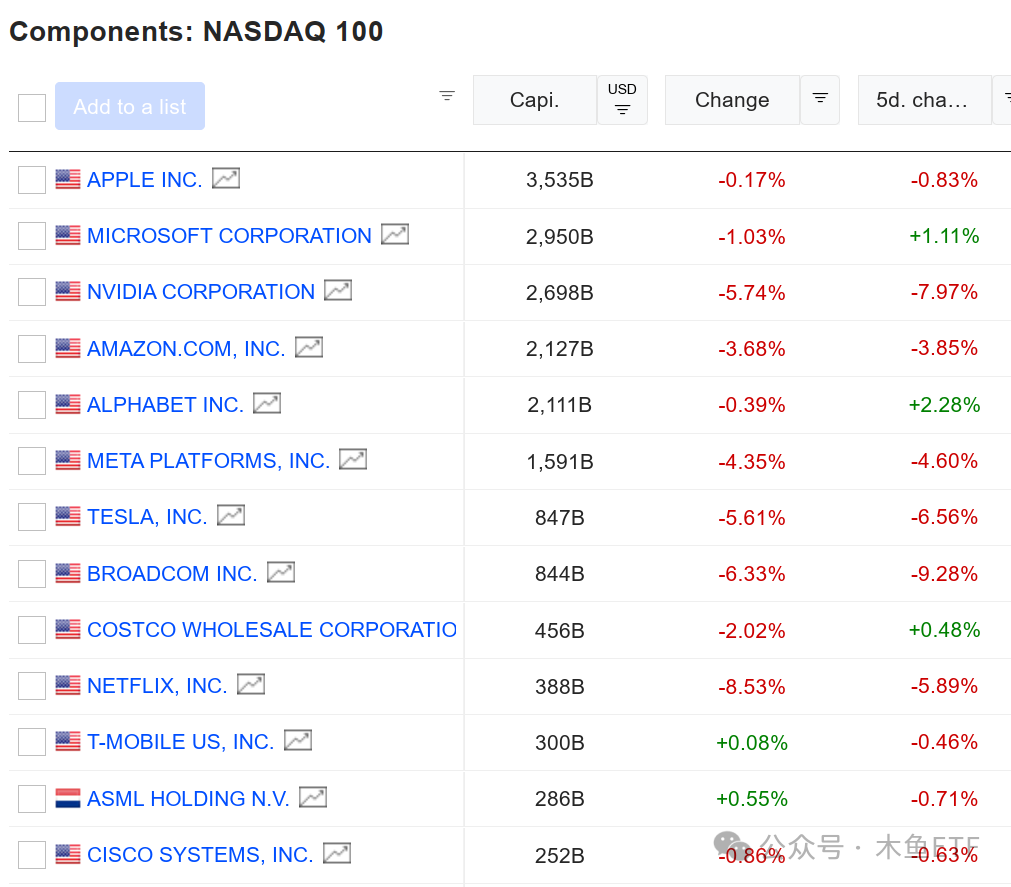
Task: Sort by the Capi. column header
Action: [535, 100]
